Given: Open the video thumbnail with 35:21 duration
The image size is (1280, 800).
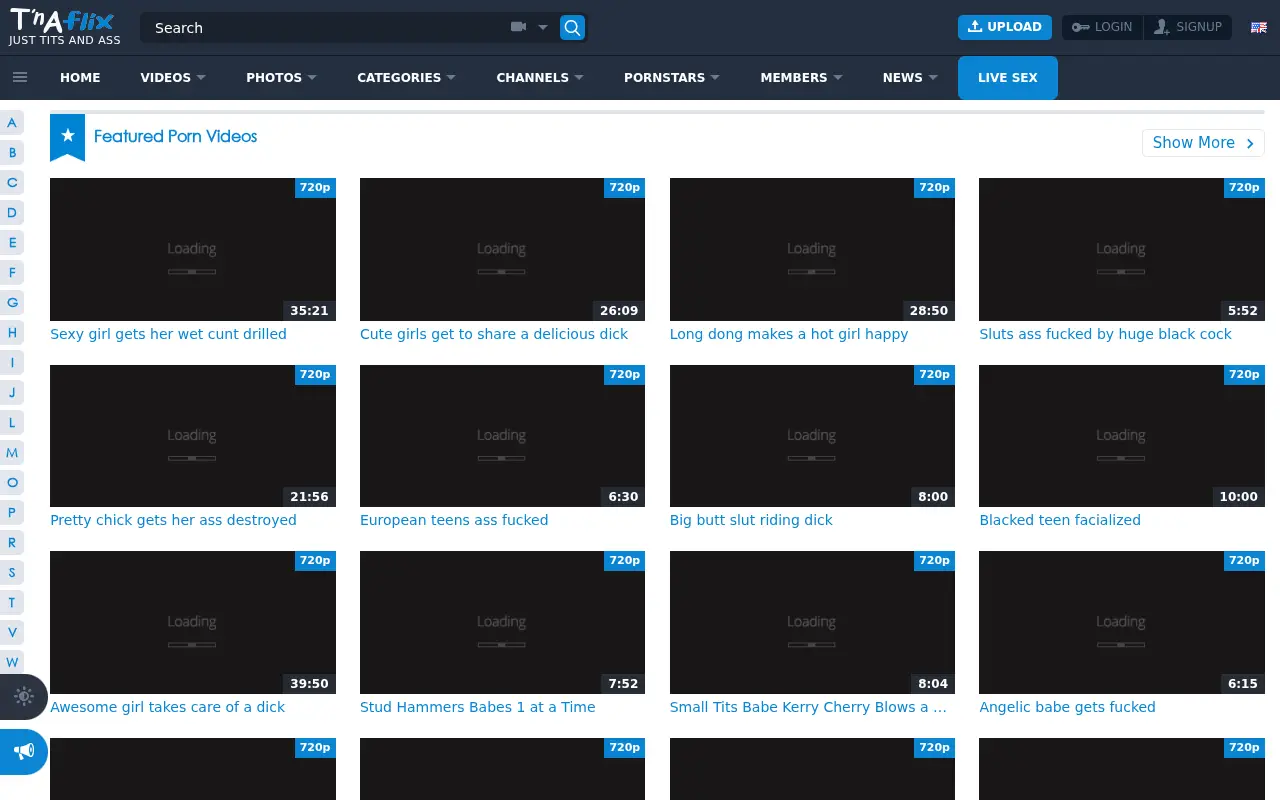Looking at the screenshot, I should pos(193,249).
